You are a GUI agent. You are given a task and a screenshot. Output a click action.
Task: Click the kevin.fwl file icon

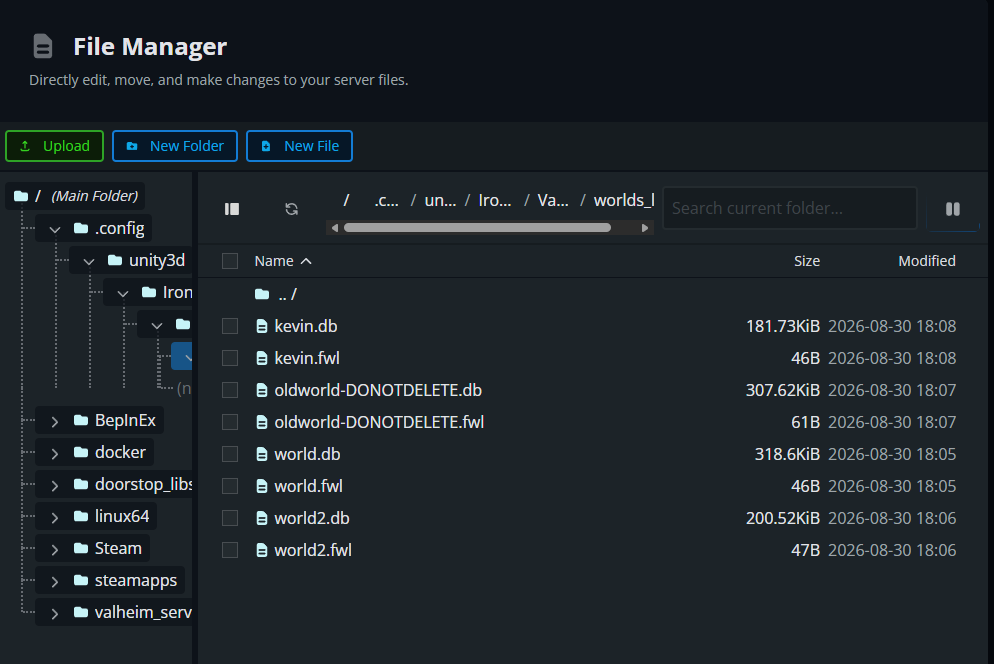point(261,358)
